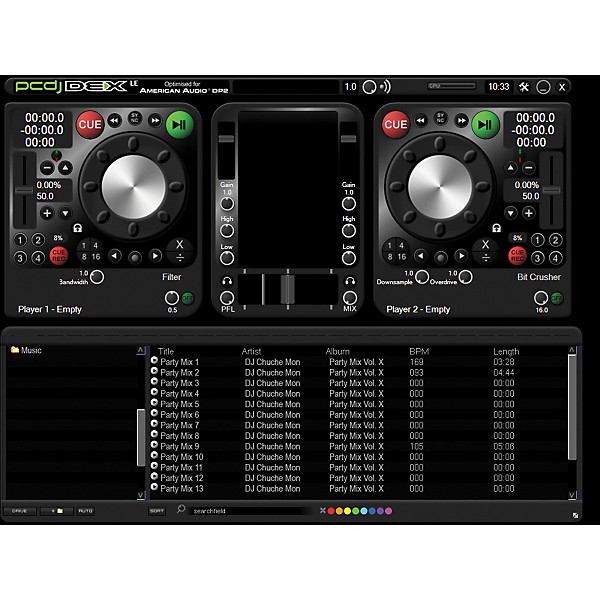The image size is (600, 600).
Task: Toggle Player 2 deck headphone monitor icon
Action: 497,228
